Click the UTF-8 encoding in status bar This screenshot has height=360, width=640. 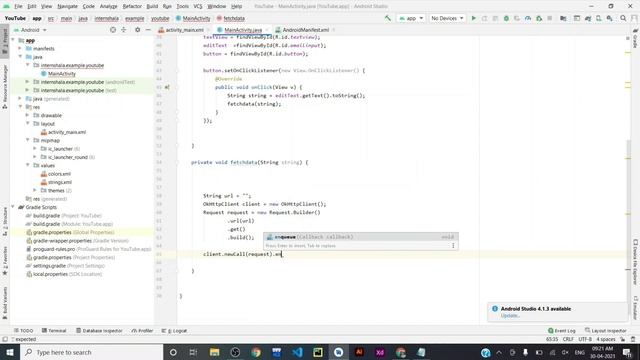pos(585,339)
